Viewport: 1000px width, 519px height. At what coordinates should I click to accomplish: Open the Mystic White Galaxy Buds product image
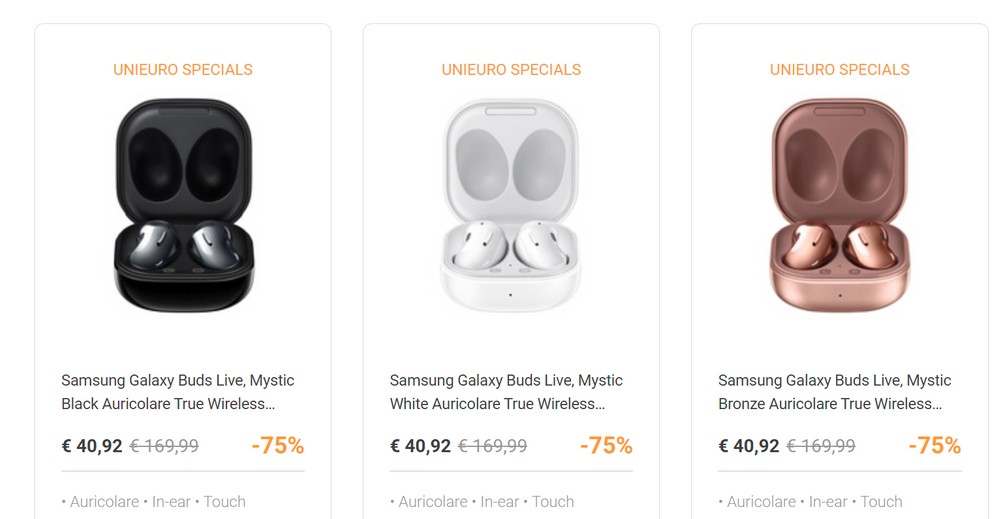pyautogui.click(x=511, y=205)
